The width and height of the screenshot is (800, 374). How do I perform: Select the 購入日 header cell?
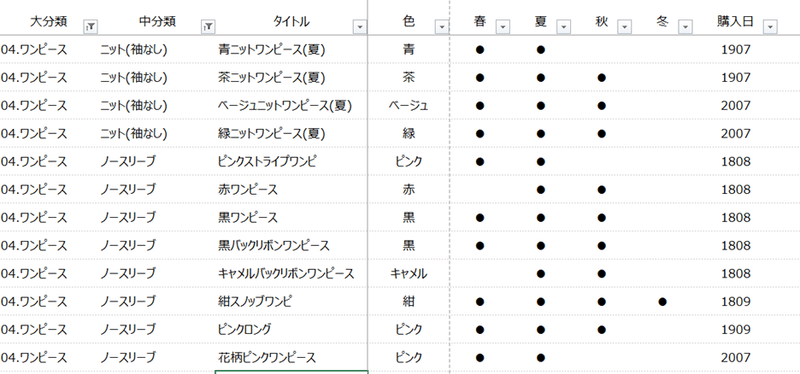pyautogui.click(x=735, y=21)
